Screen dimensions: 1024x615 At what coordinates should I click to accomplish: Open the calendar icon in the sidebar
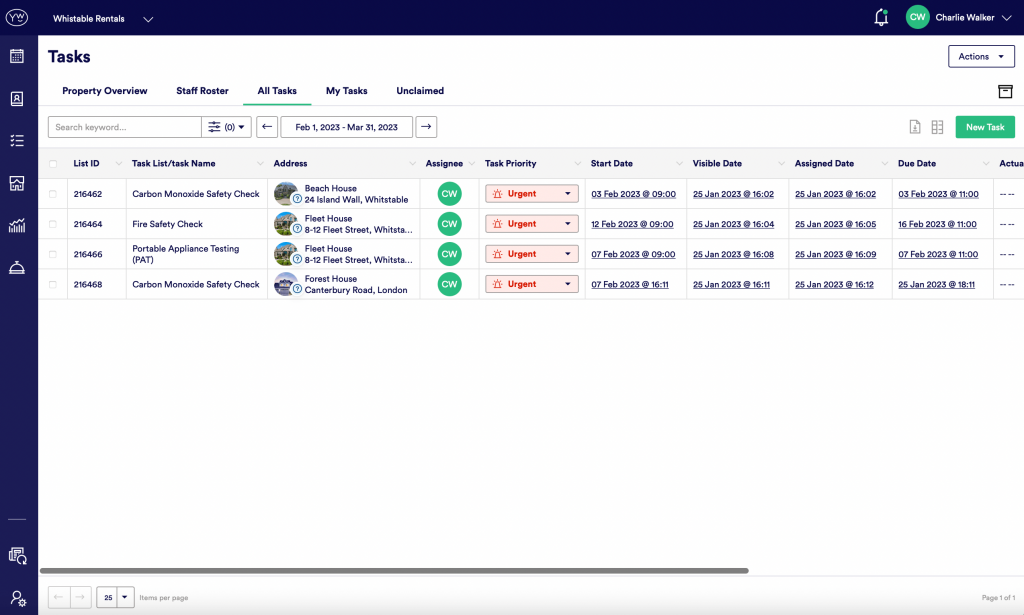[x=17, y=56]
